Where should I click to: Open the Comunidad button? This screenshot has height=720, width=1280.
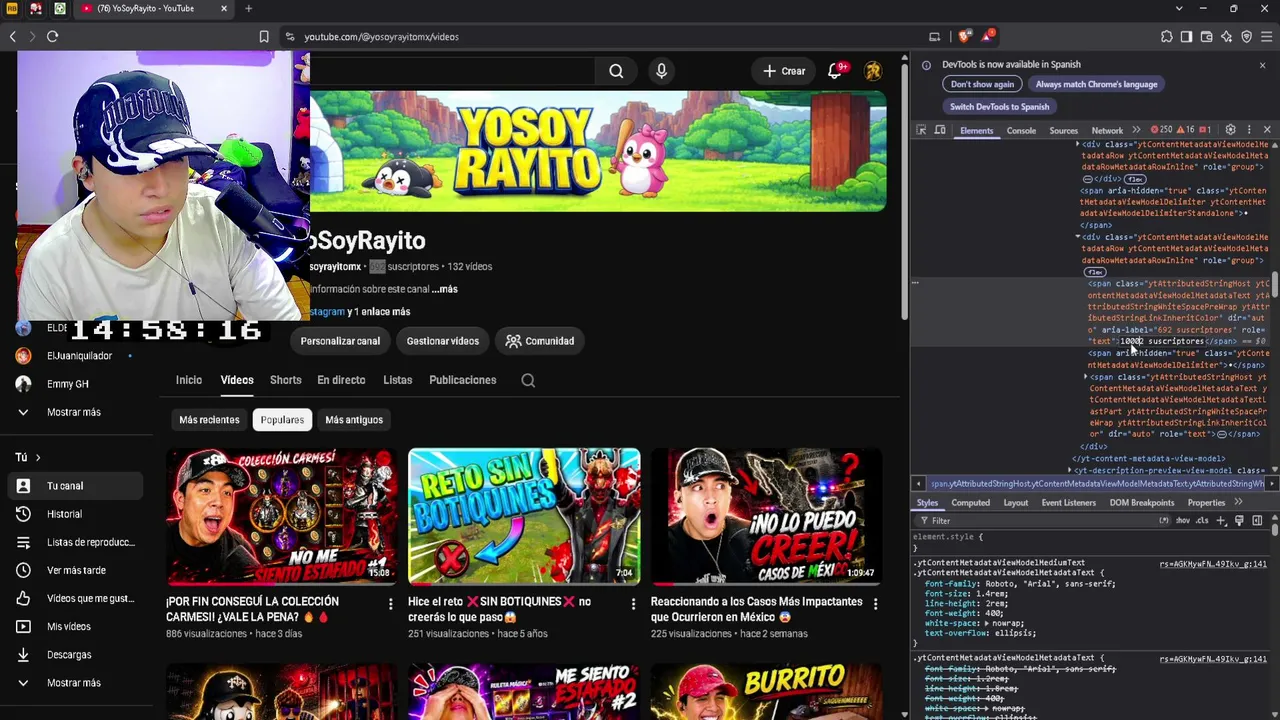coord(540,341)
